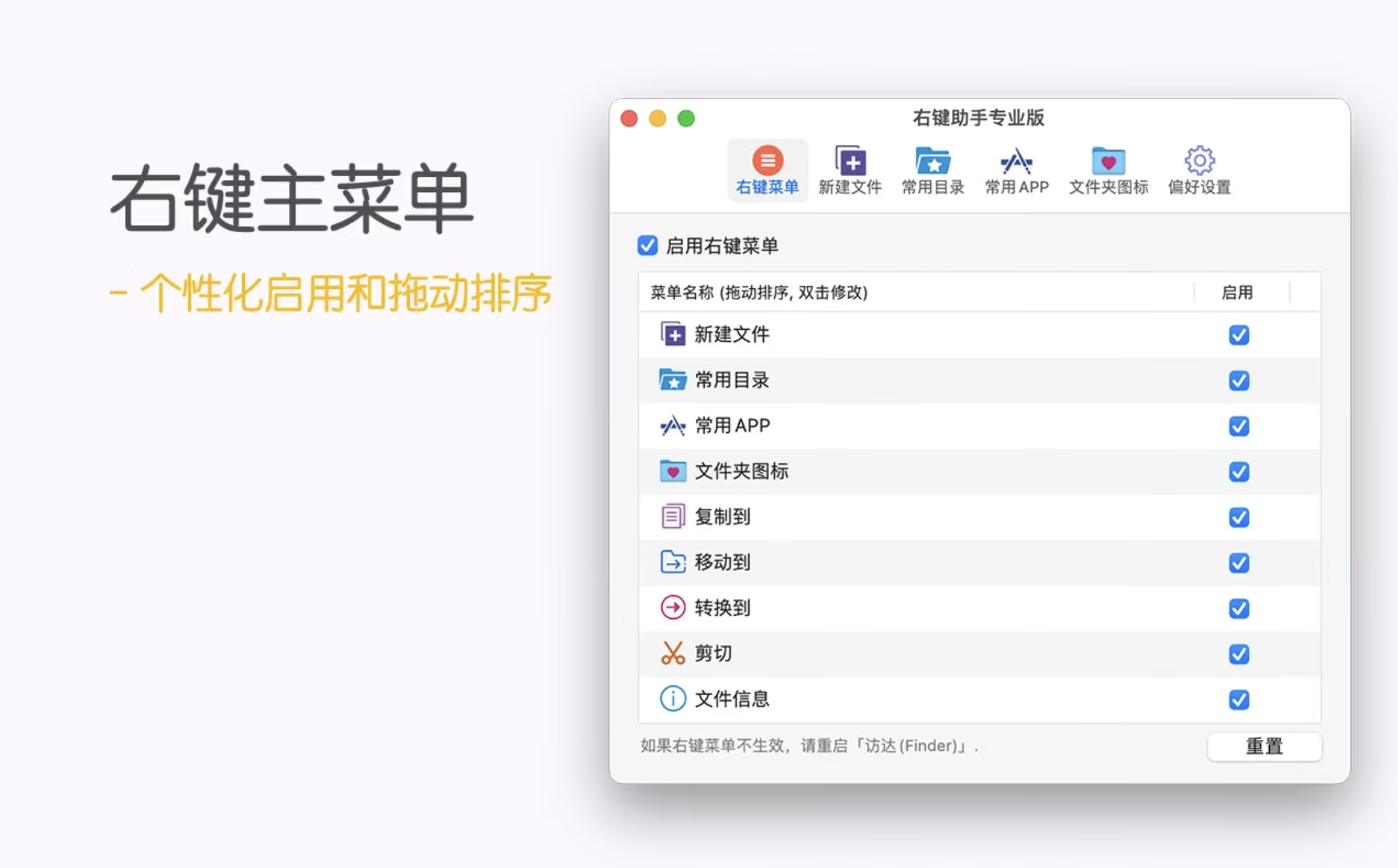Click the 转换到 arrow circle icon
Viewport: 1398px width, 868px height.
click(673, 608)
